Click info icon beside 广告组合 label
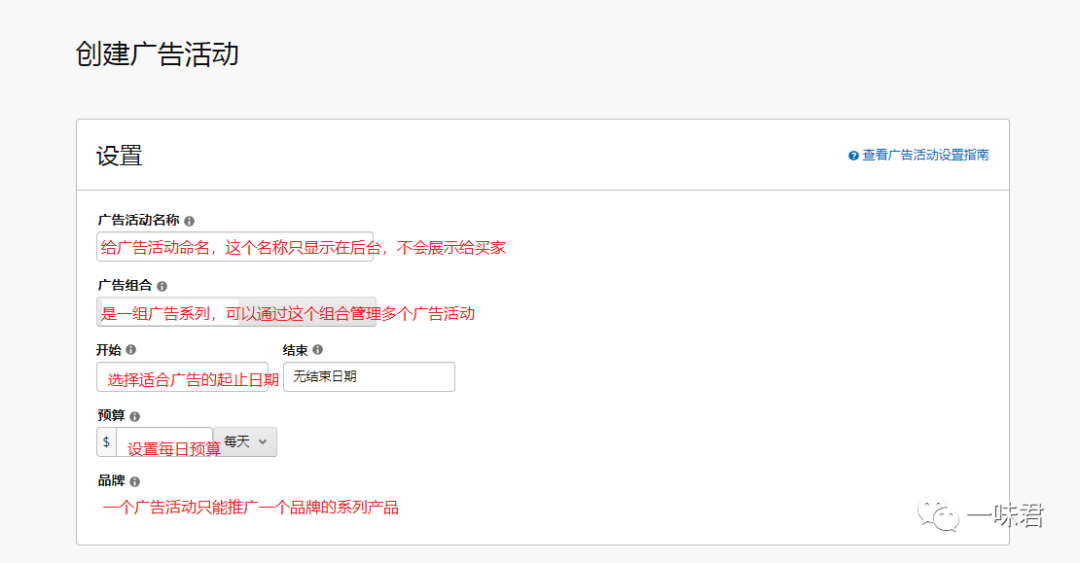 [x=162, y=286]
